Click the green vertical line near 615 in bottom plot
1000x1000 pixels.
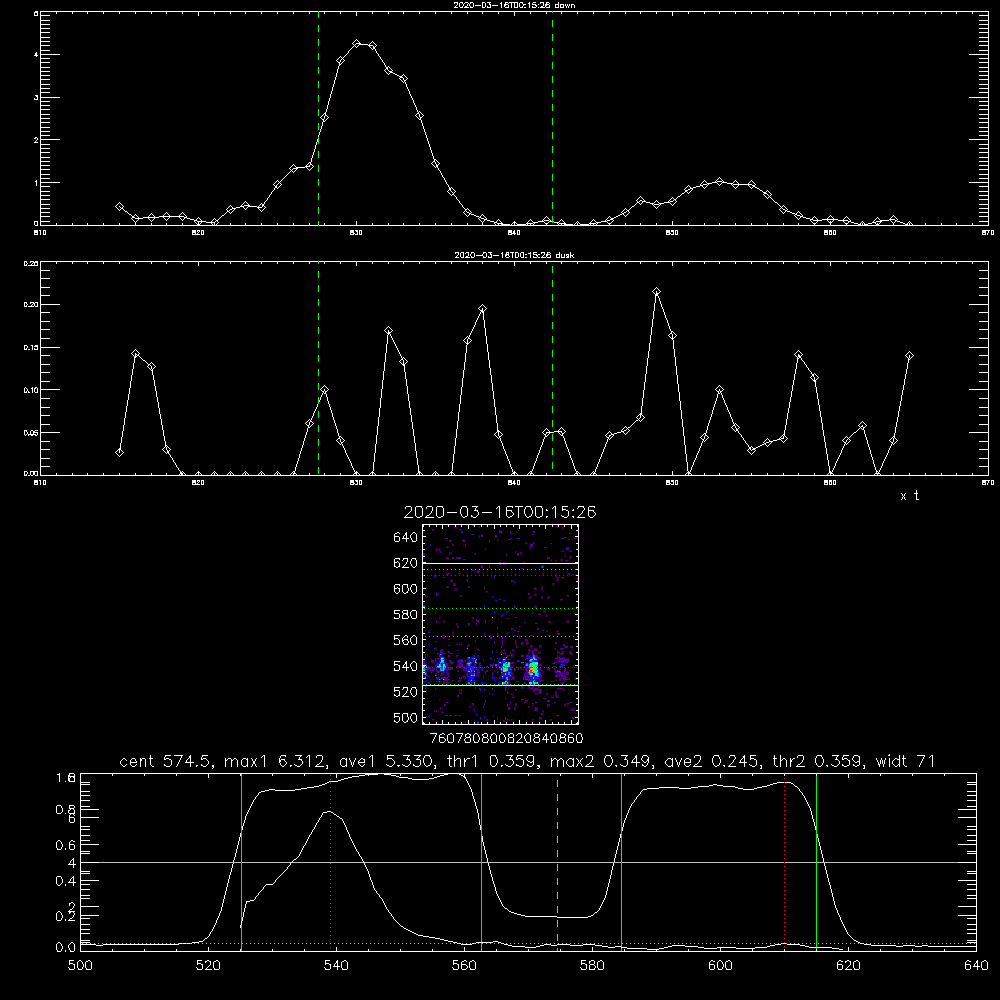[x=816, y=861]
